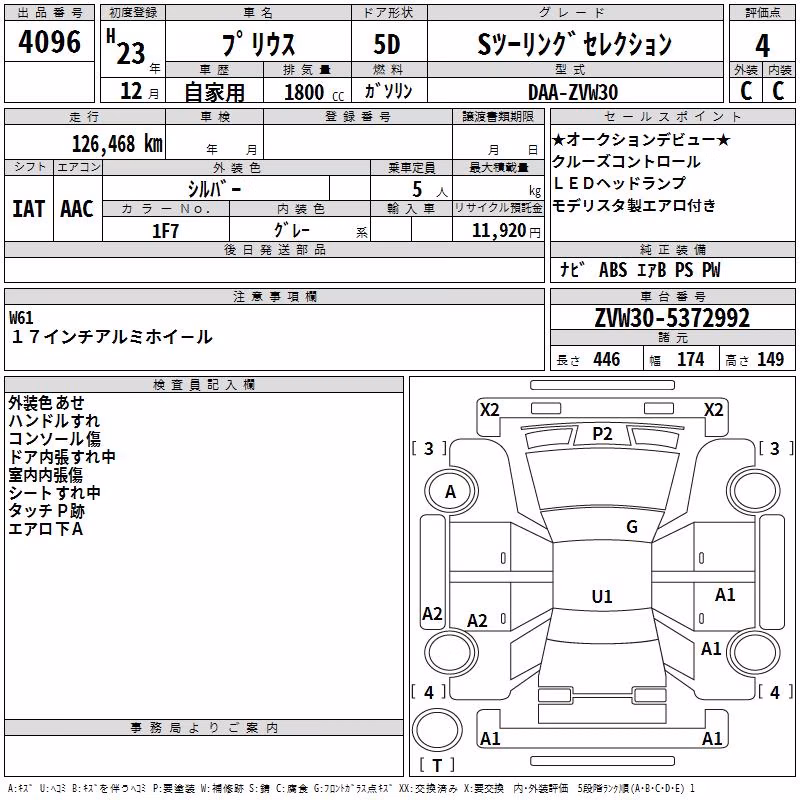800x800 pixels.
Task: Select the ABS equipment entry
Action: tap(613, 269)
